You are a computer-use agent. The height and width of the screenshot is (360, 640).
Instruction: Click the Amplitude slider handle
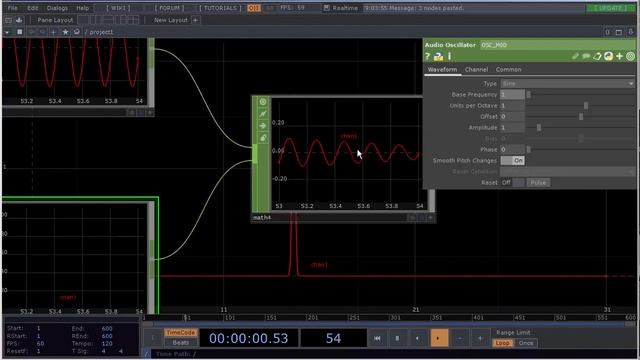tap(539, 127)
